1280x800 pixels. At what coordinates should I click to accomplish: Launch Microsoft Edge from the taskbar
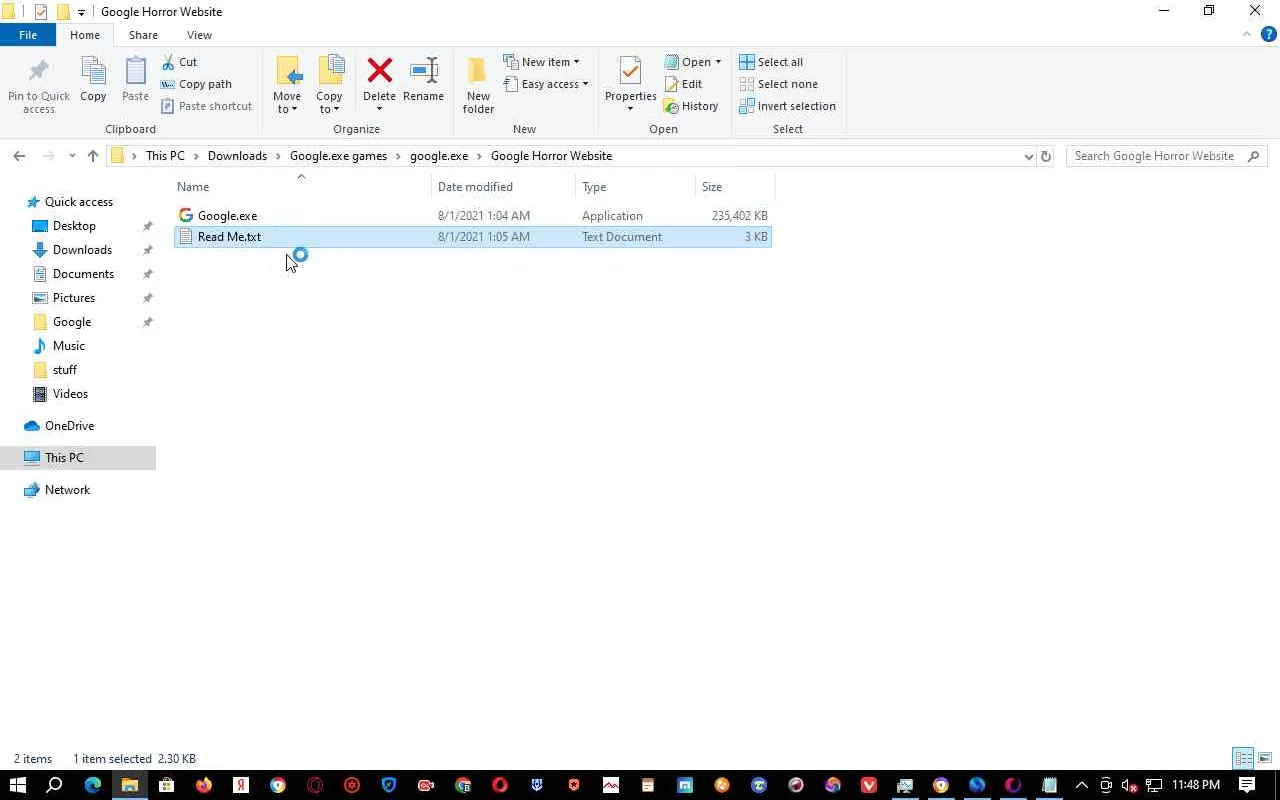click(x=93, y=785)
